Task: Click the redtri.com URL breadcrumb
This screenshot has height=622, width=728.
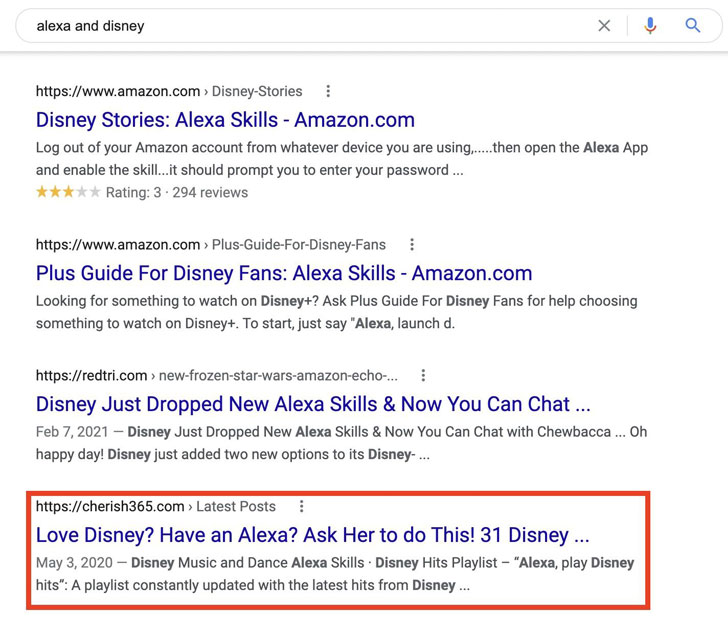Action: point(216,376)
